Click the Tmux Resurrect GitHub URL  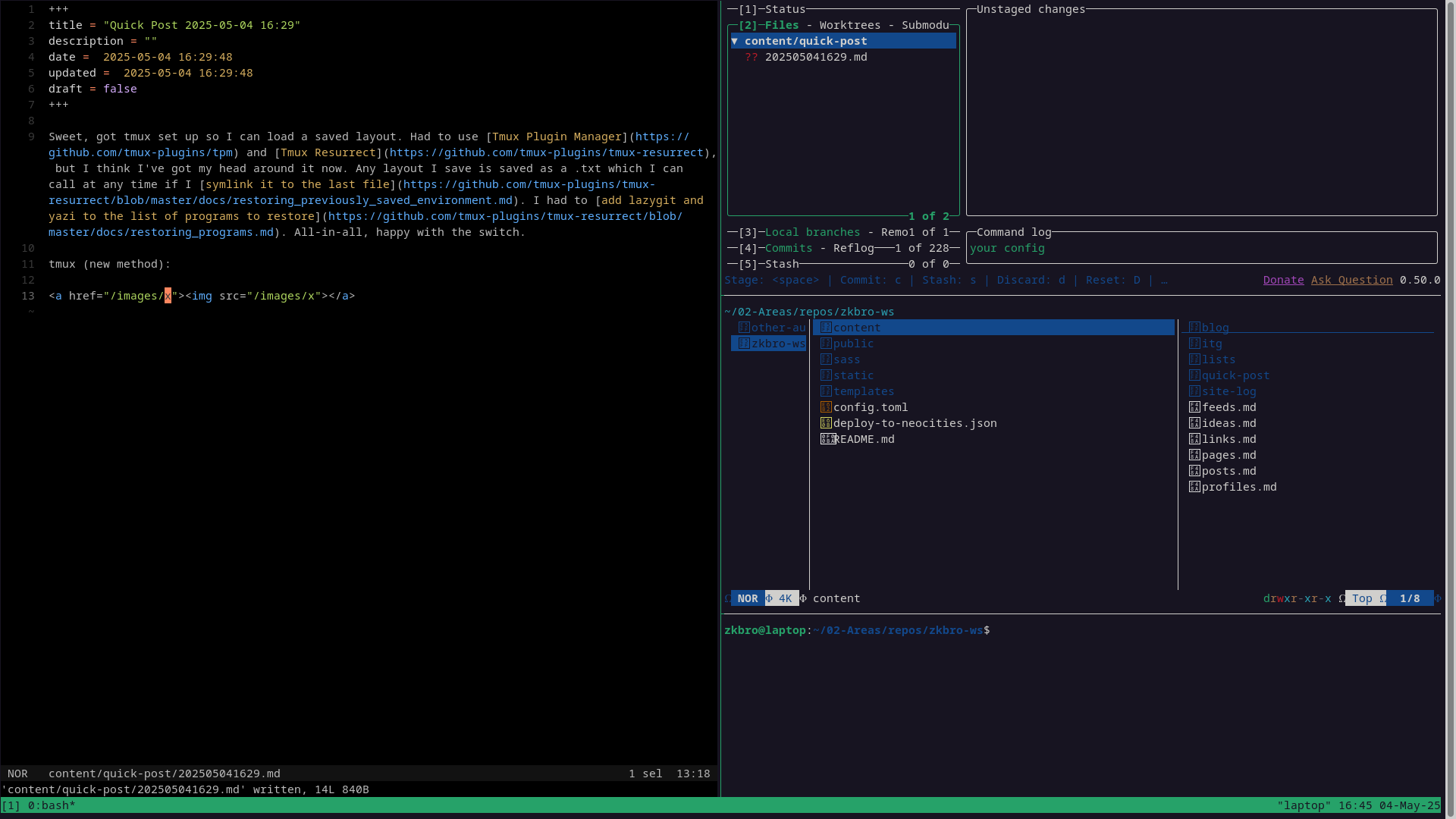546,152
